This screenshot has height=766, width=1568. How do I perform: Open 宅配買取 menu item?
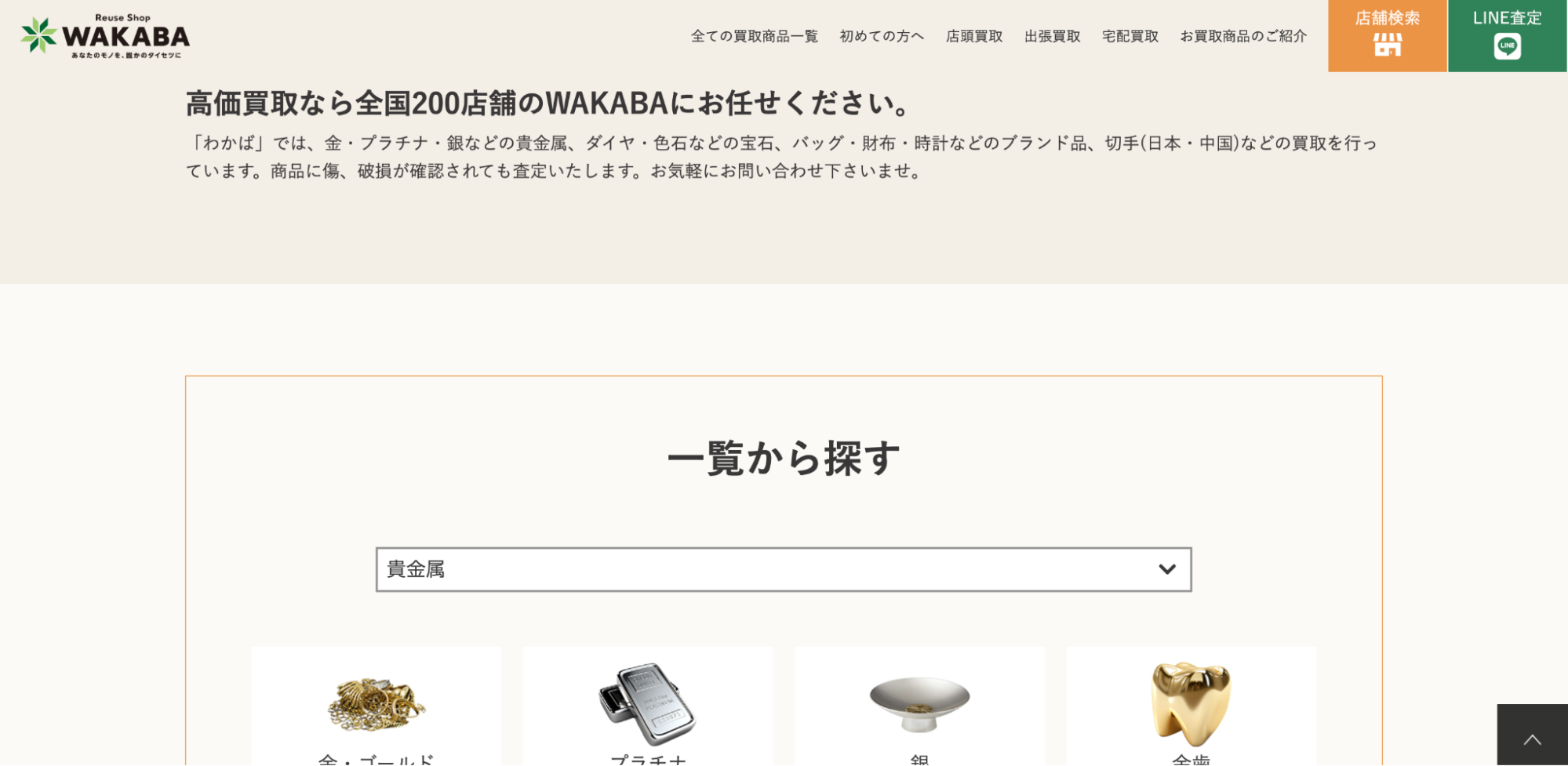(1130, 36)
